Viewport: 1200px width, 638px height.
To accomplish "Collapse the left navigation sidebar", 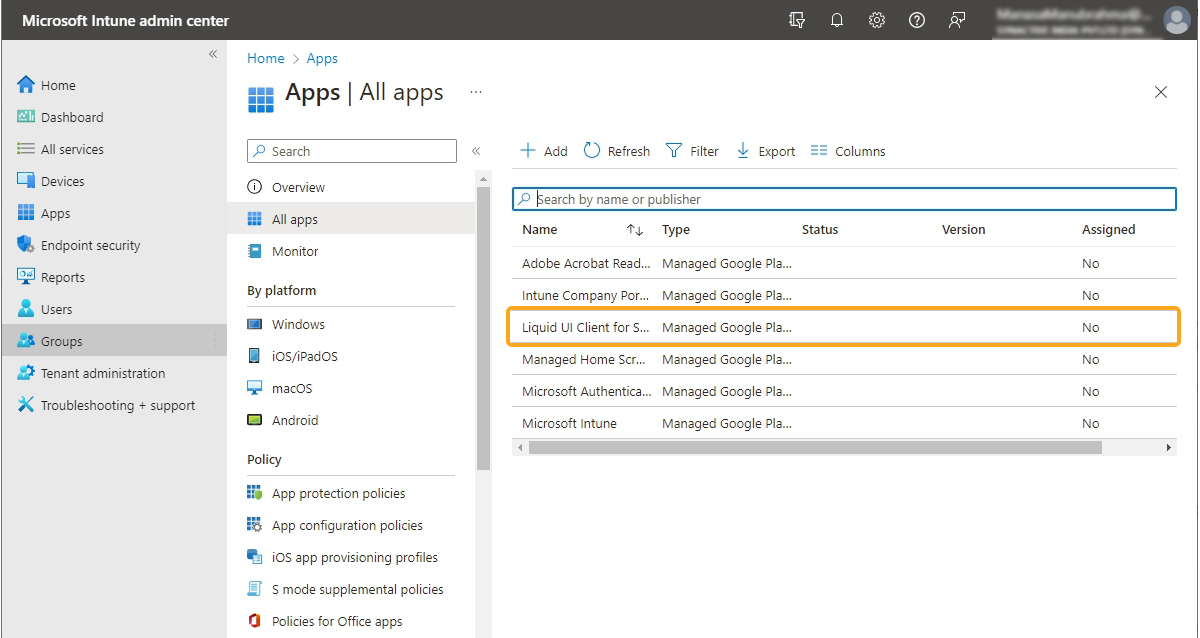I will pos(213,54).
